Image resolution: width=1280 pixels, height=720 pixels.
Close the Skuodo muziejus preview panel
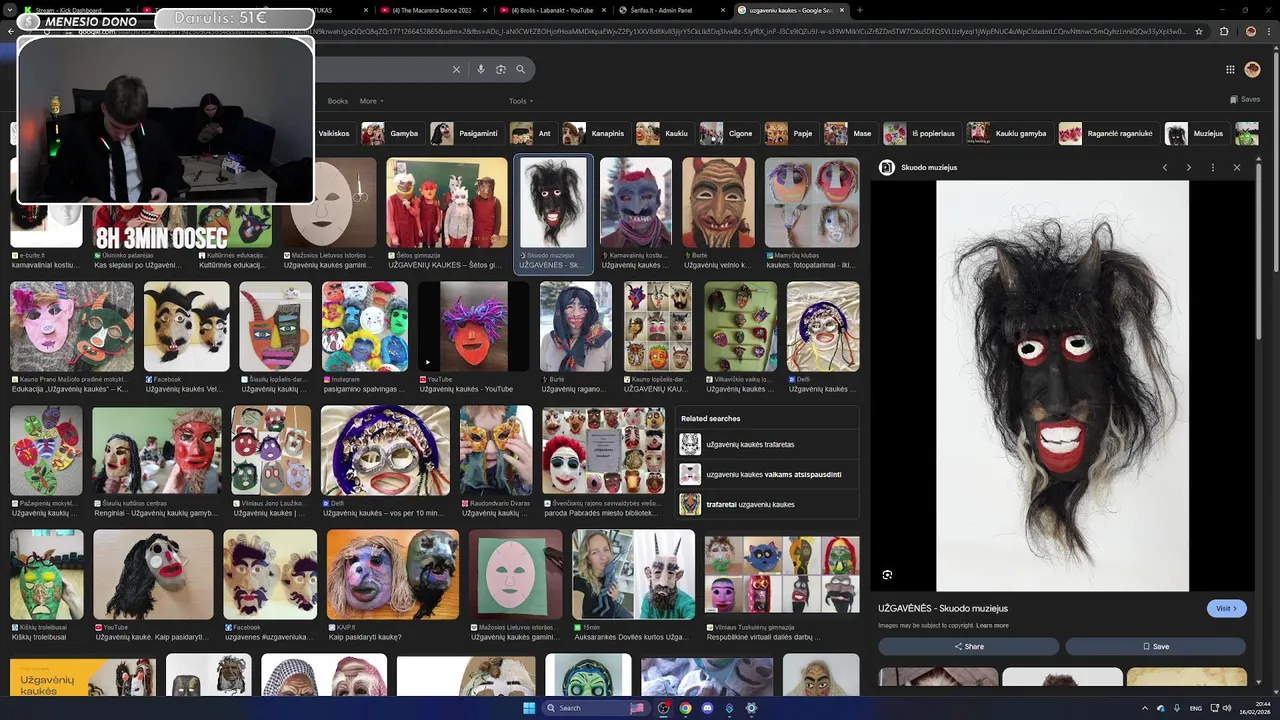(1237, 167)
